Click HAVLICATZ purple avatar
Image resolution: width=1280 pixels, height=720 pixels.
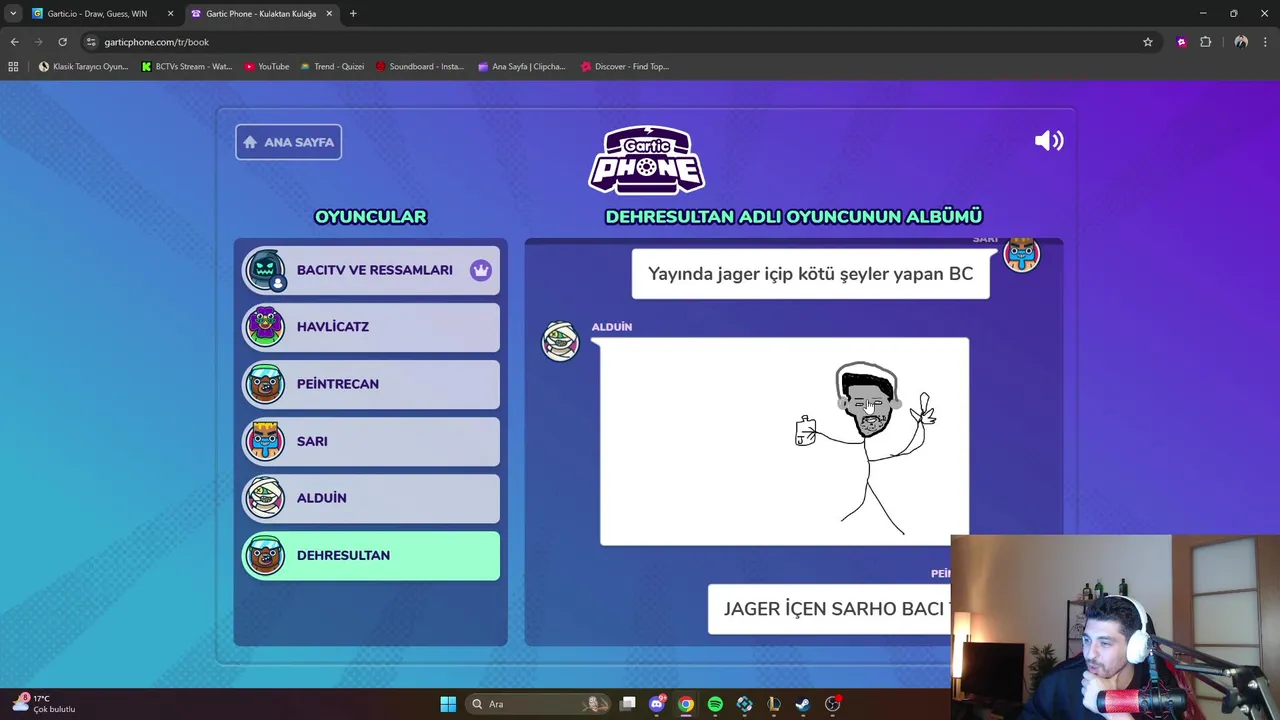[265, 327]
